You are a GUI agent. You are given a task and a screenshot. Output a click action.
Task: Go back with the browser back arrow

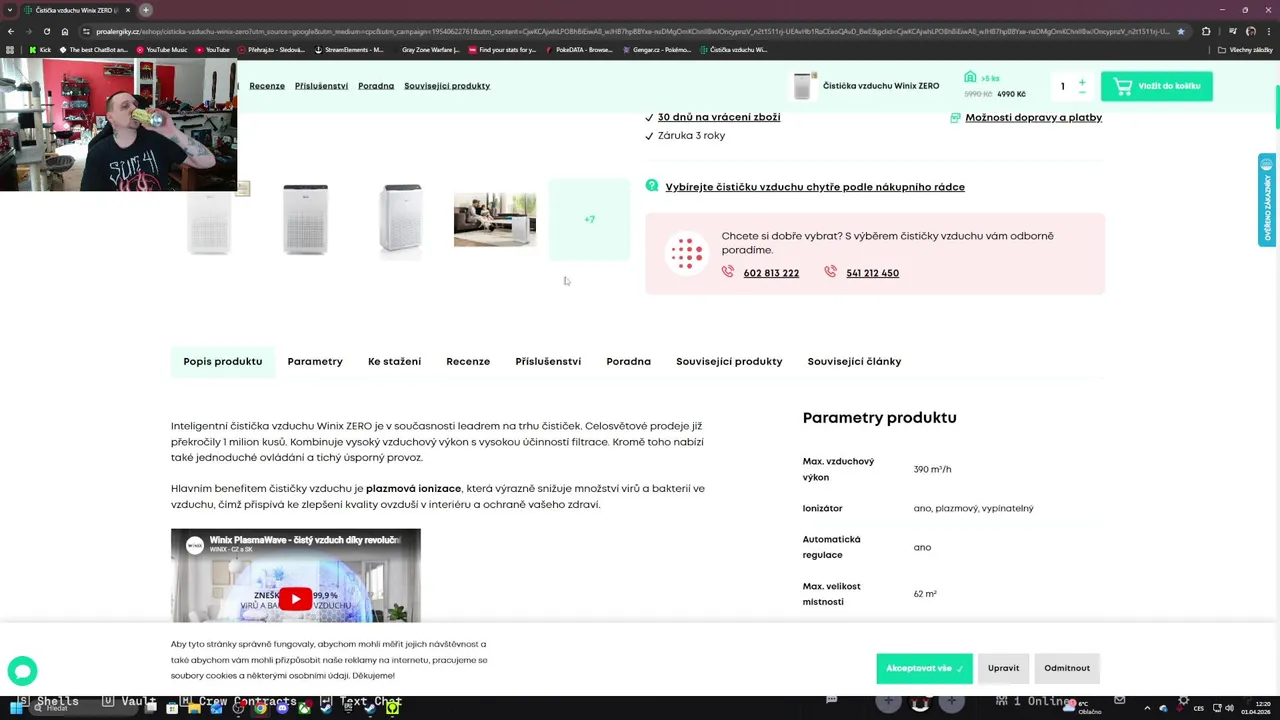[11, 31]
